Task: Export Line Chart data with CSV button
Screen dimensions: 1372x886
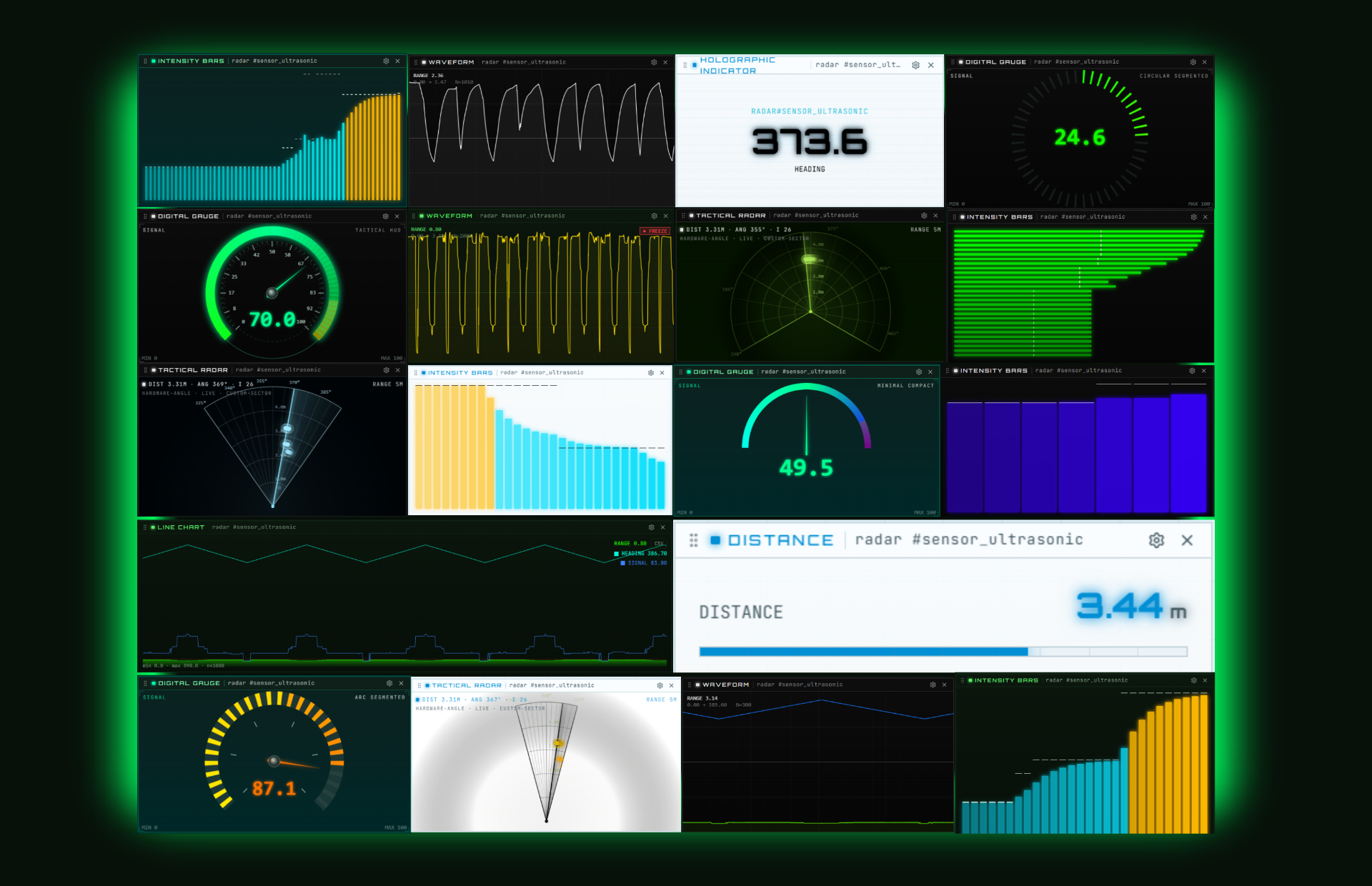Action: (659, 544)
